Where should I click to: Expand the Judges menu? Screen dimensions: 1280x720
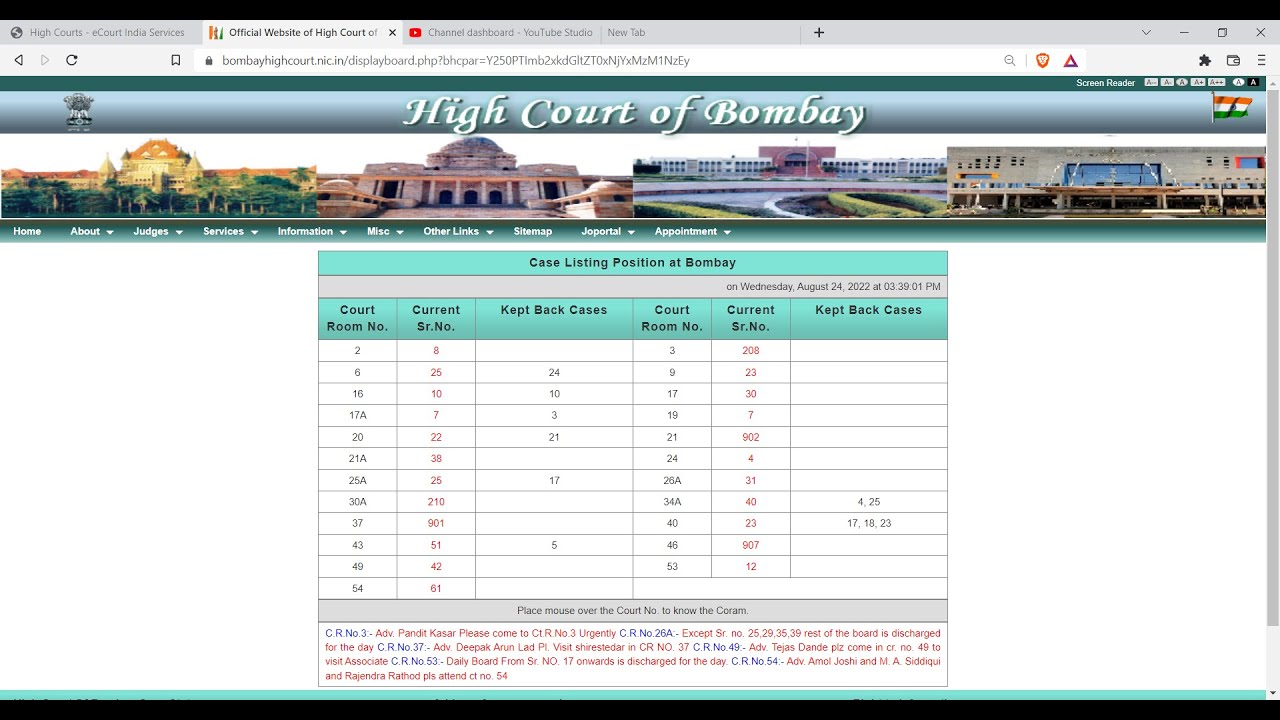tap(158, 231)
